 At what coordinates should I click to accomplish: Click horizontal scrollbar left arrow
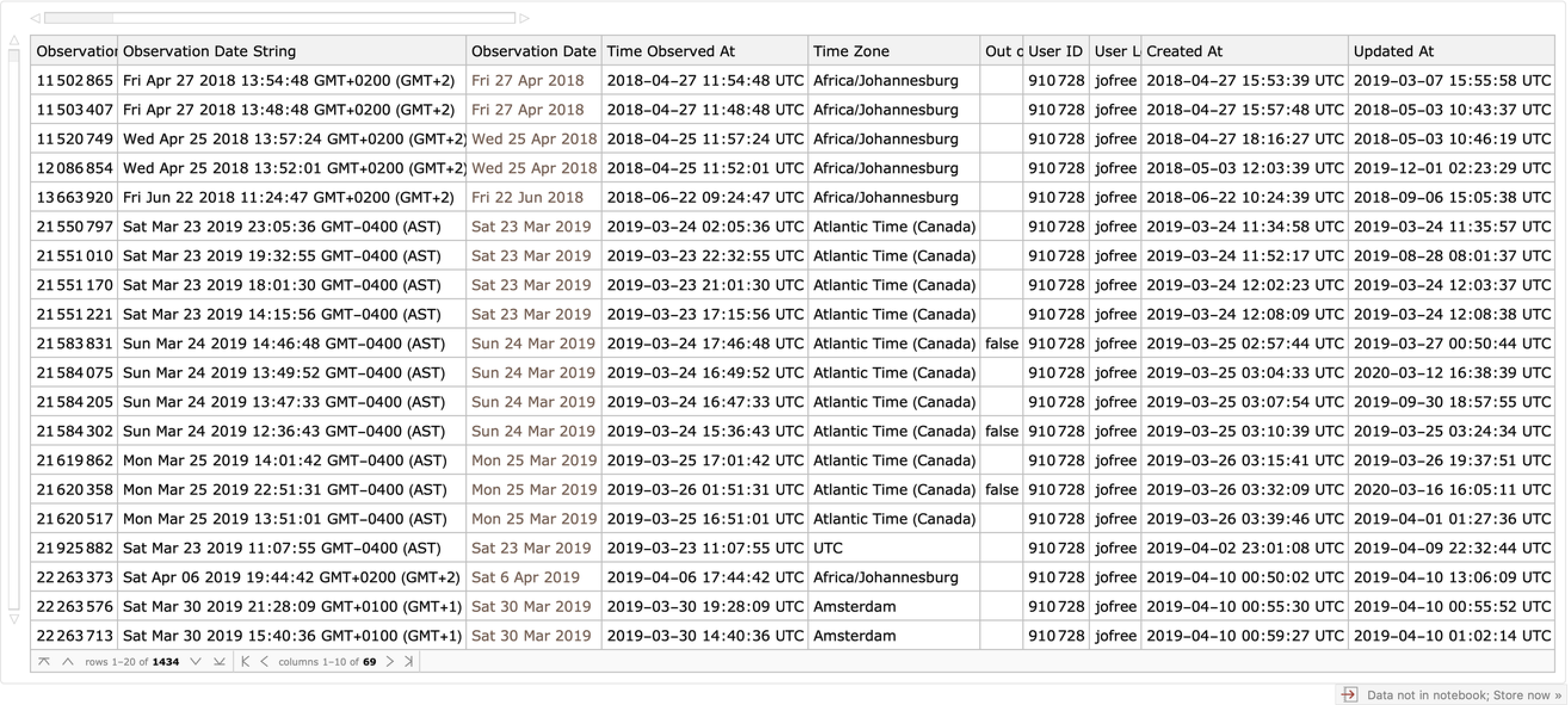tap(35, 18)
